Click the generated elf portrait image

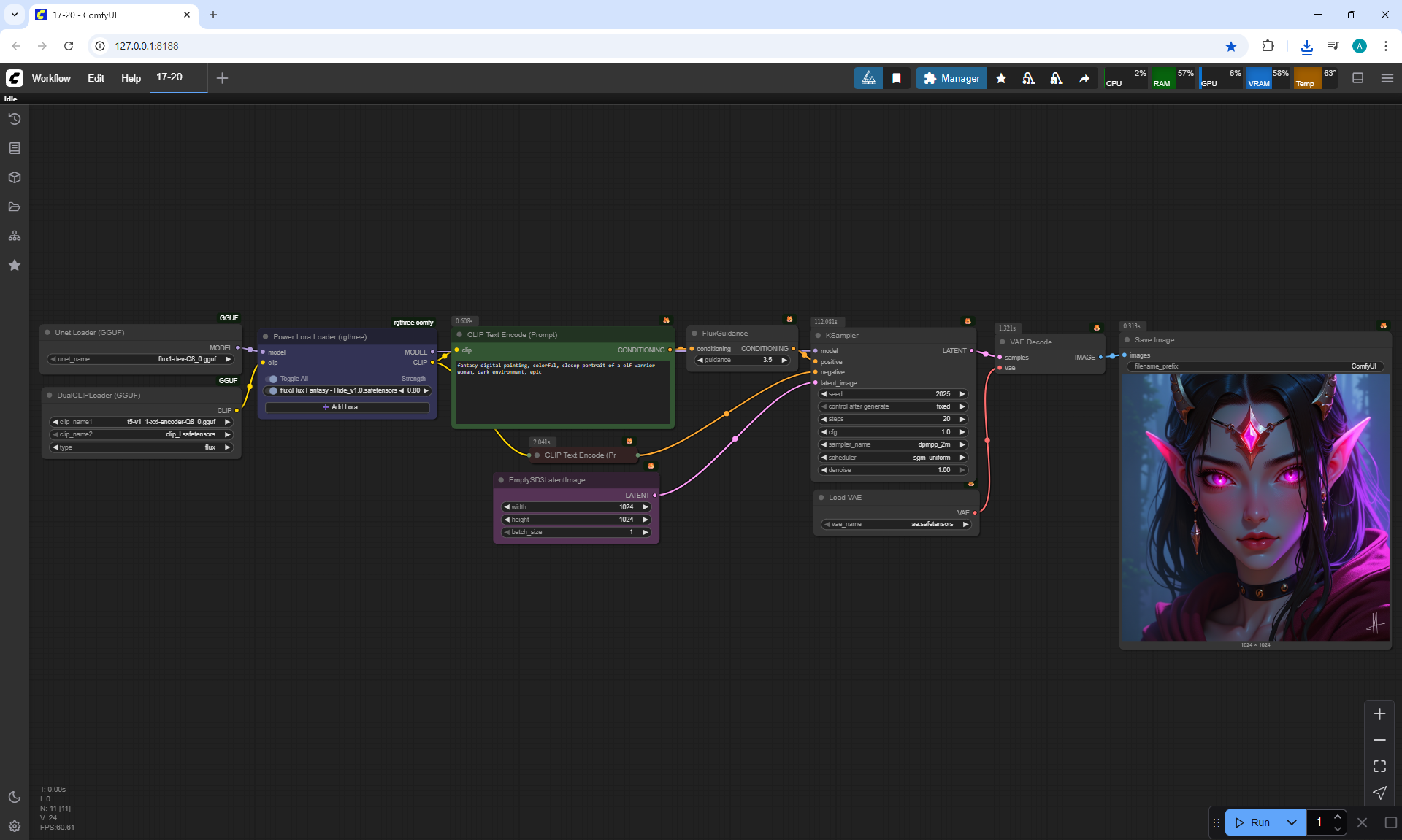coord(1255,507)
